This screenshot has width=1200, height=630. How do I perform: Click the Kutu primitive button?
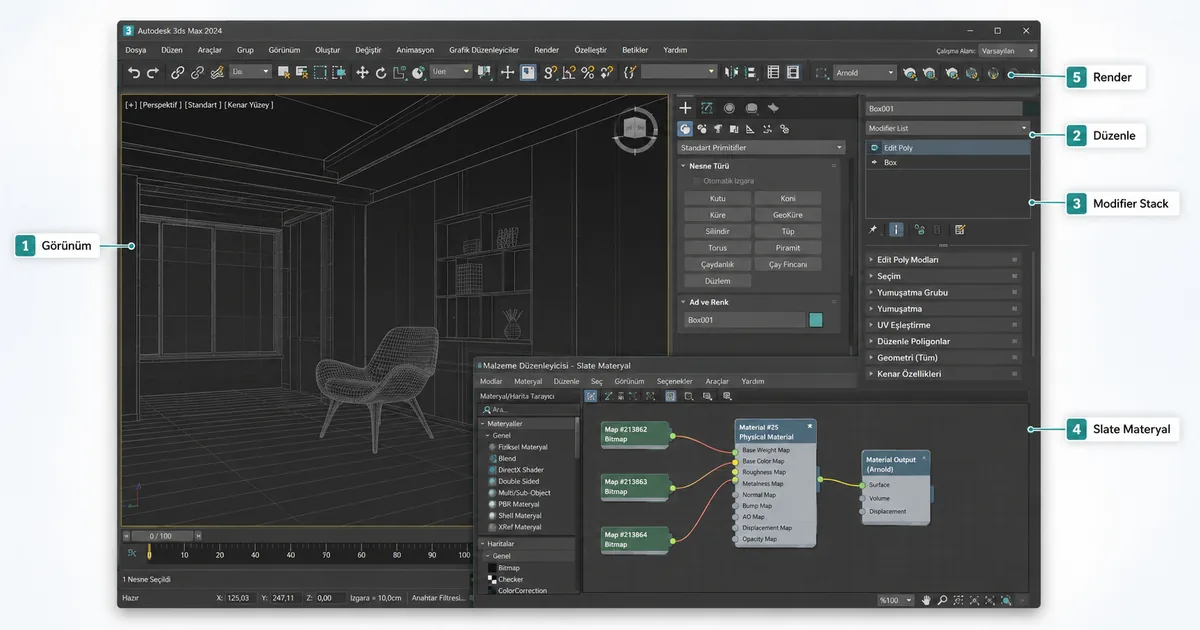pyautogui.click(x=717, y=198)
